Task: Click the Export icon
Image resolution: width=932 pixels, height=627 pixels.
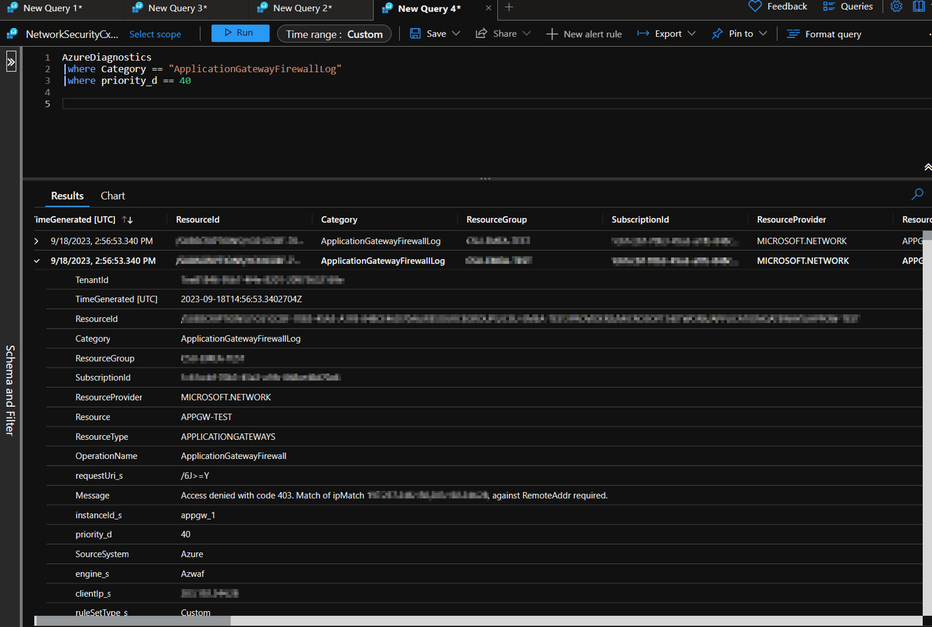Action: (643, 34)
